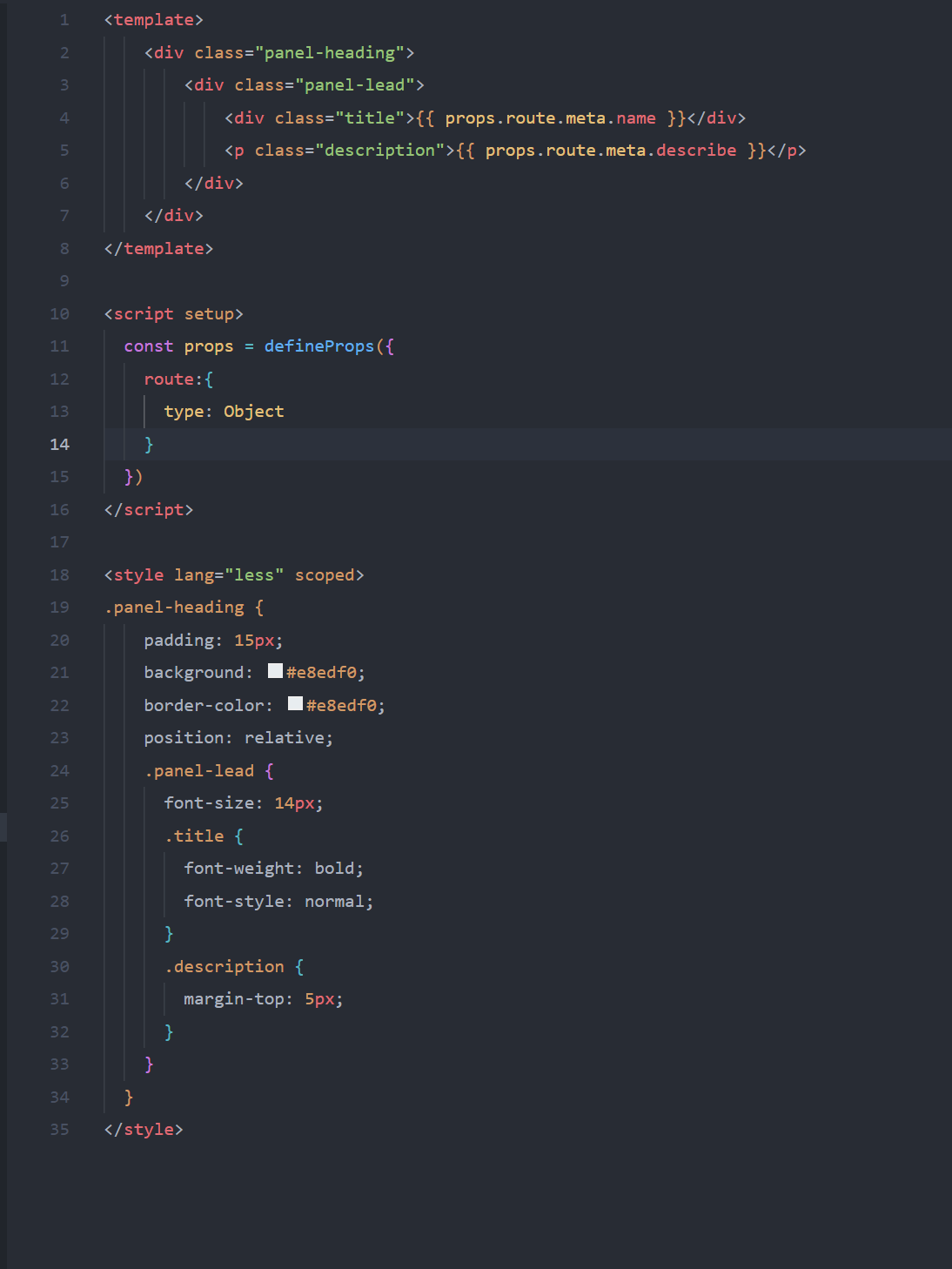Click line number 19 in the gutter
This screenshot has width=952, height=1269.
pos(59,607)
